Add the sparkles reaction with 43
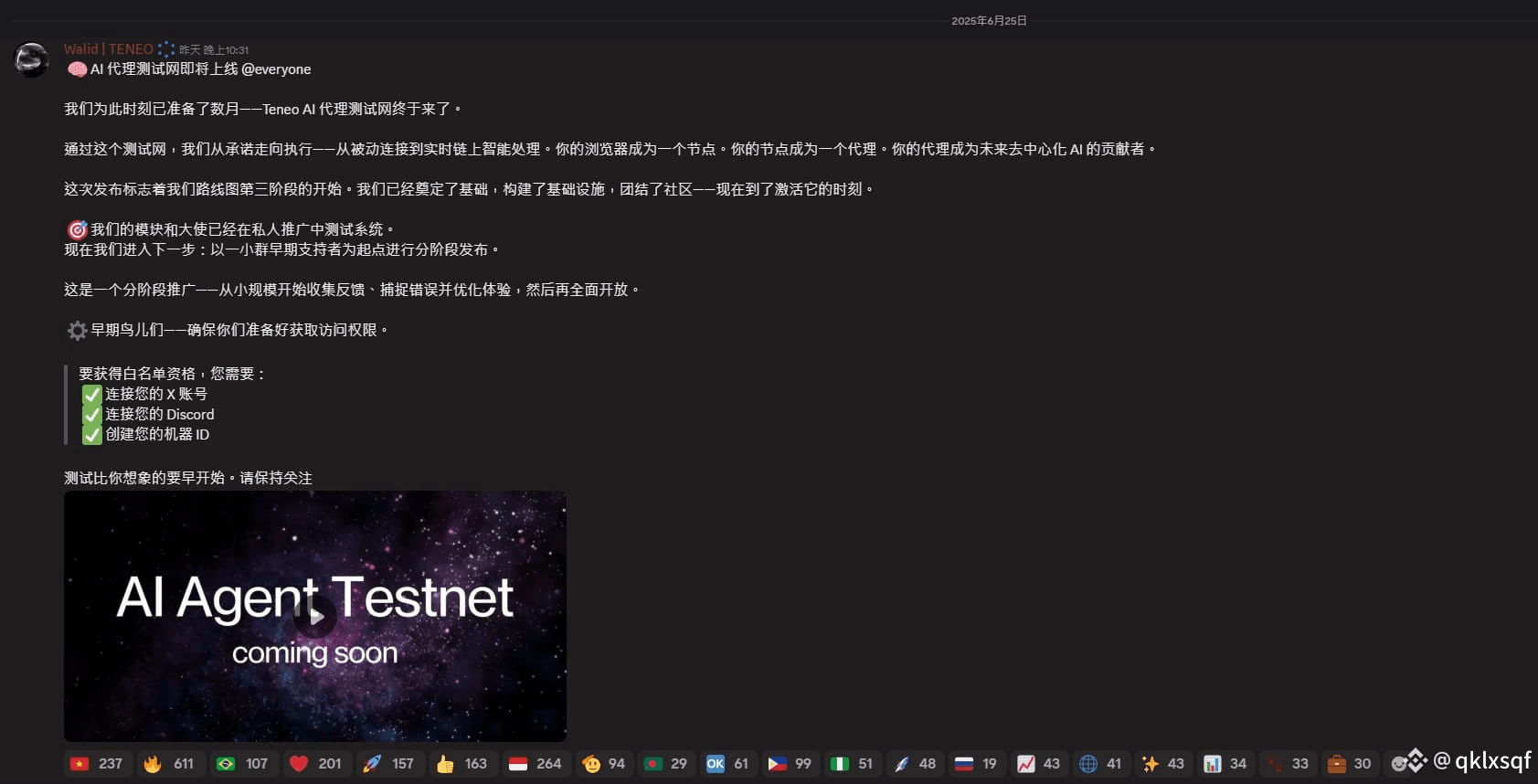Screen dimensions: 1538x784 (1164, 764)
